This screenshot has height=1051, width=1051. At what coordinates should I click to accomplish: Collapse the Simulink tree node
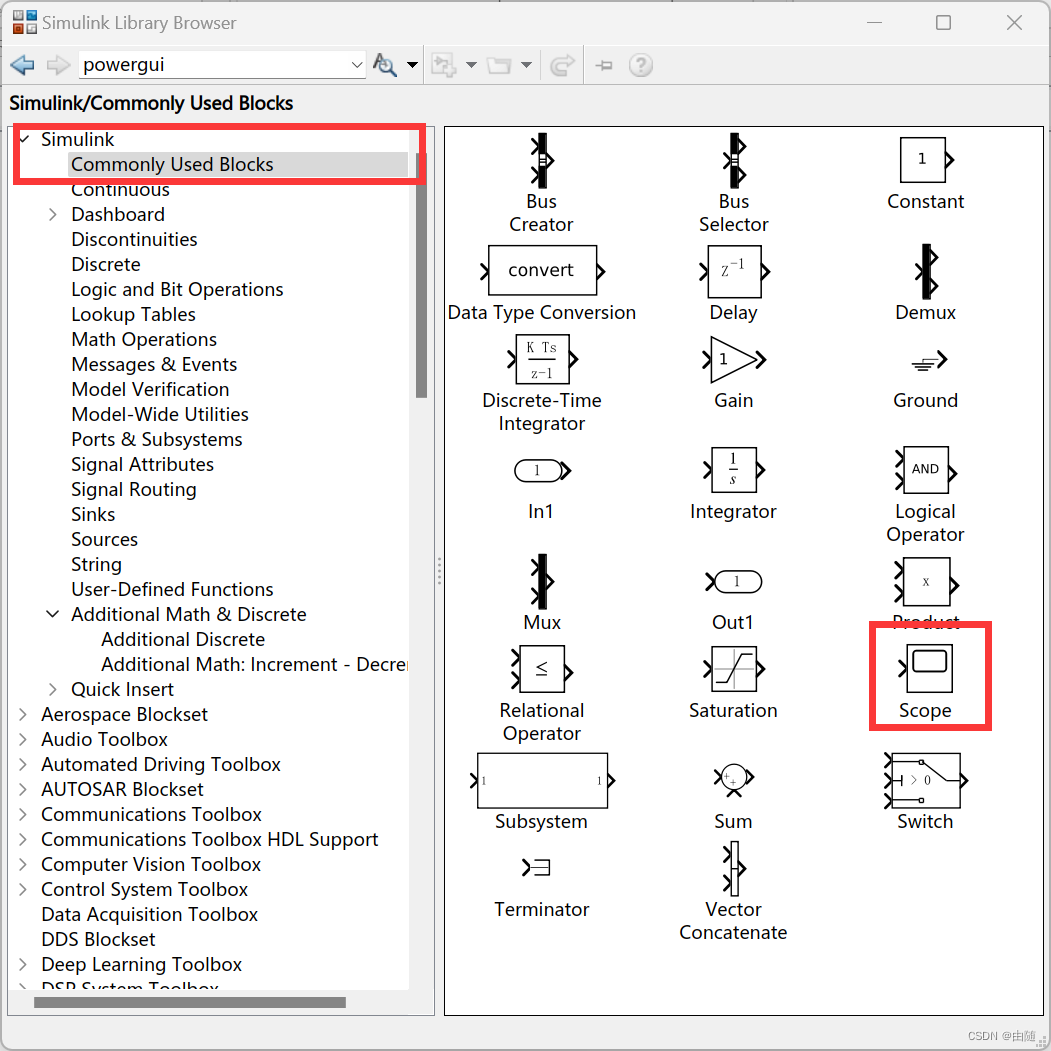pyautogui.click(x=25, y=139)
